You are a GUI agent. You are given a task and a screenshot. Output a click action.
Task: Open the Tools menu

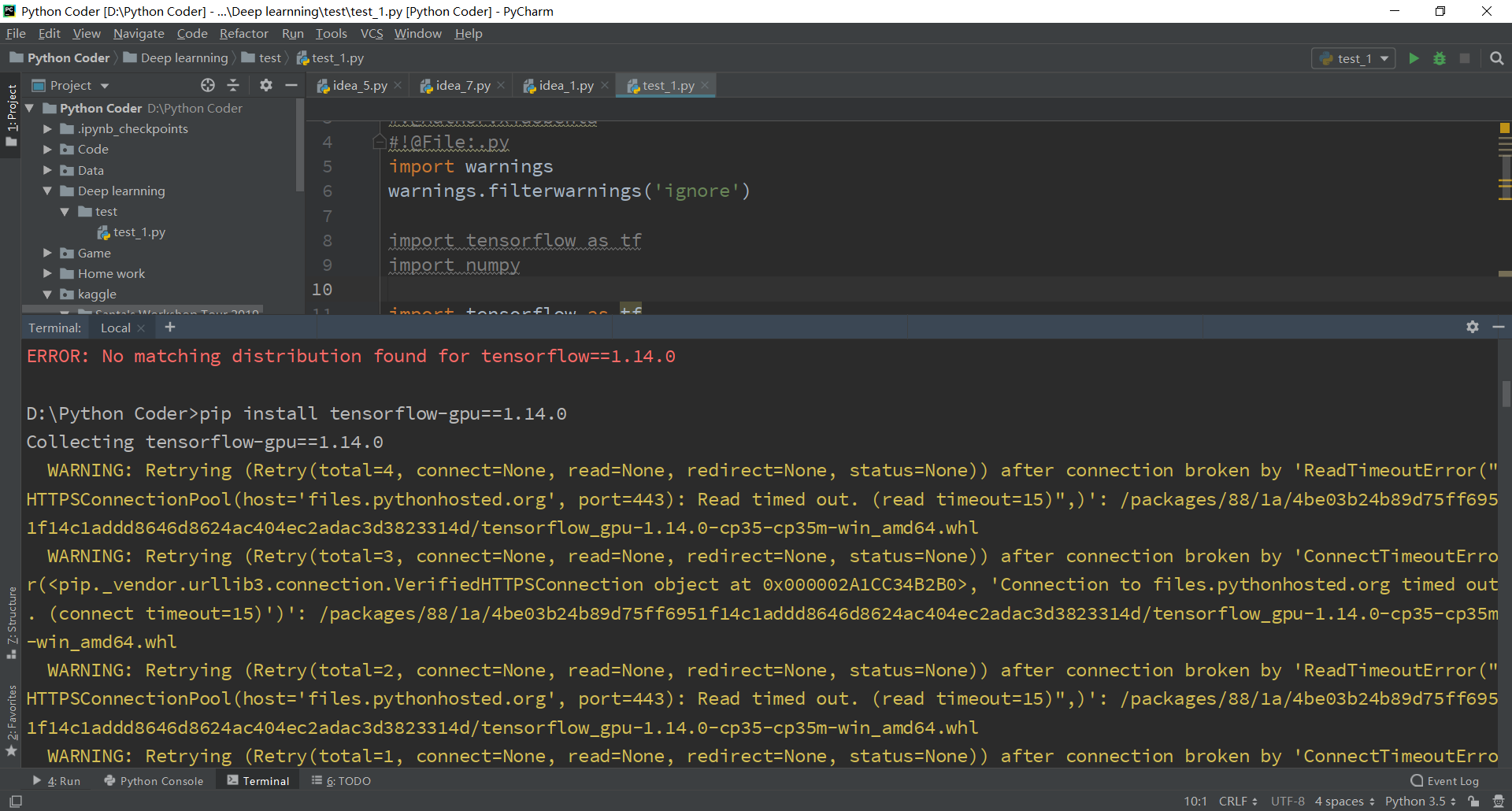[x=331, y=33]
